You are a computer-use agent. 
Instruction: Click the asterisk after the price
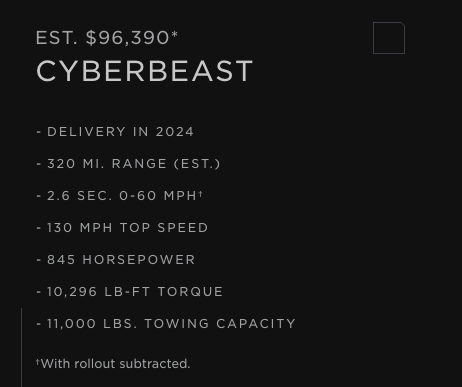(175, 34)
